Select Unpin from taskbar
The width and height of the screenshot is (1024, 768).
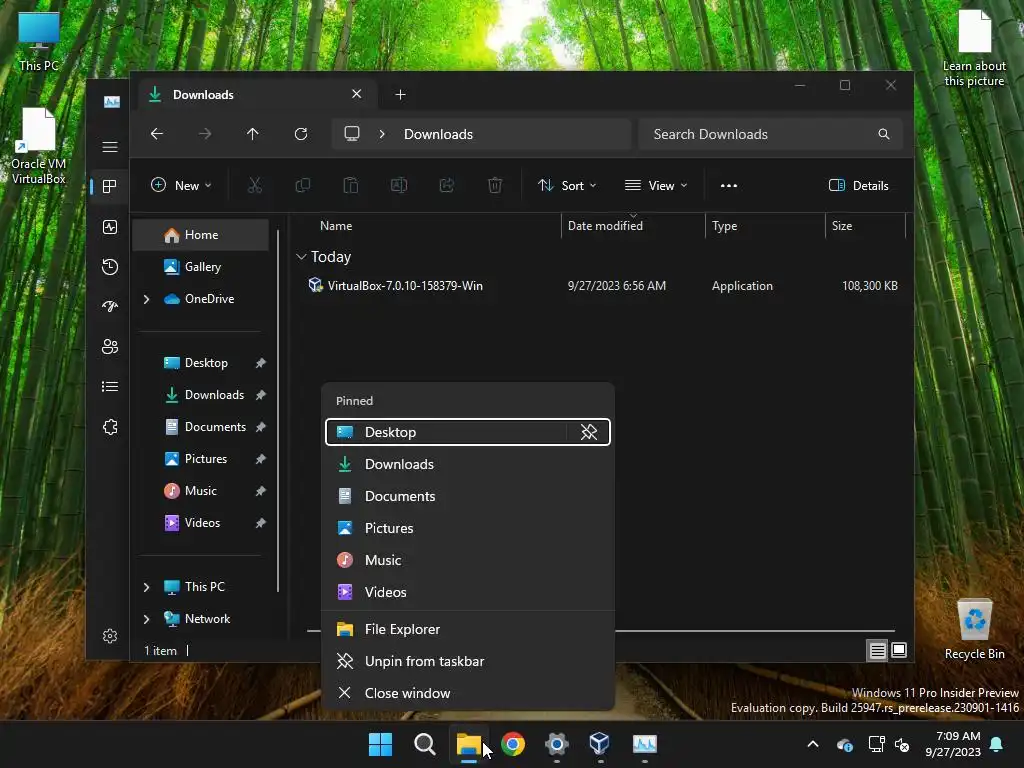[468, 662]
